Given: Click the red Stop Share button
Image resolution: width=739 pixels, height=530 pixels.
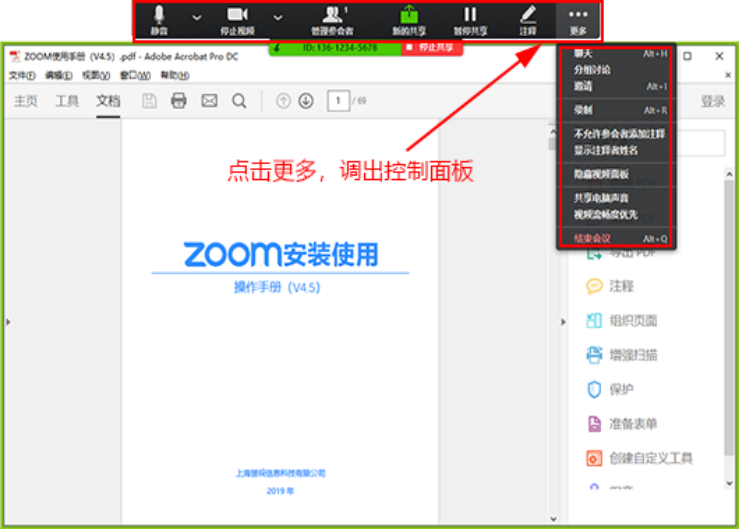Looking at the screenshot, I should point(432,48).
